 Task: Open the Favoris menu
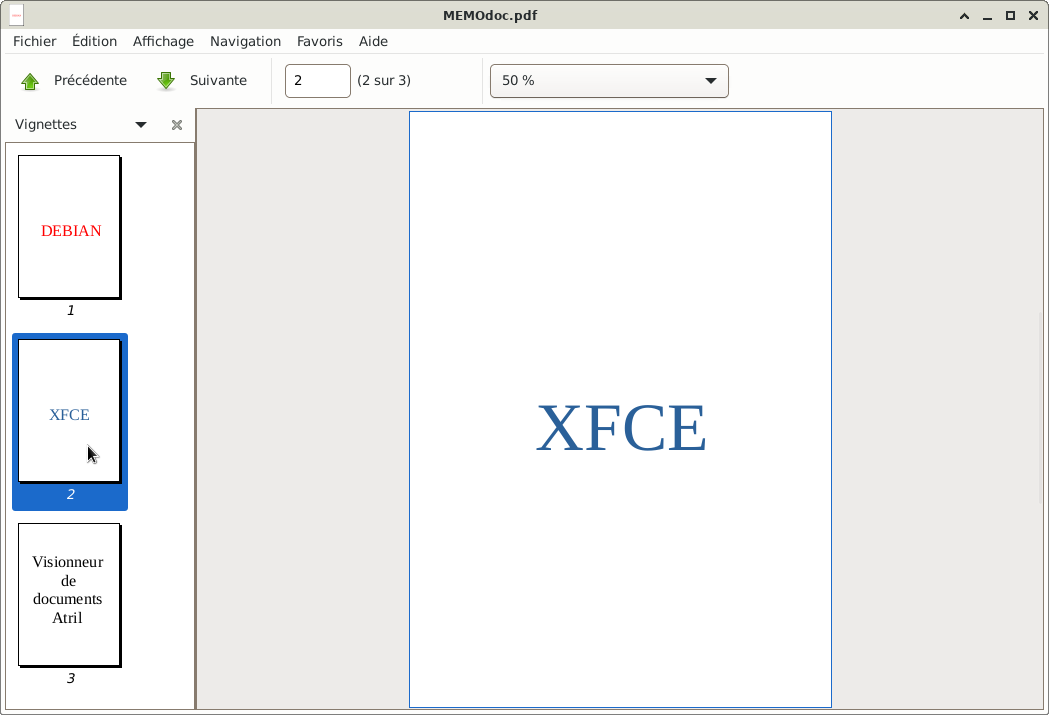pos(320,41)
